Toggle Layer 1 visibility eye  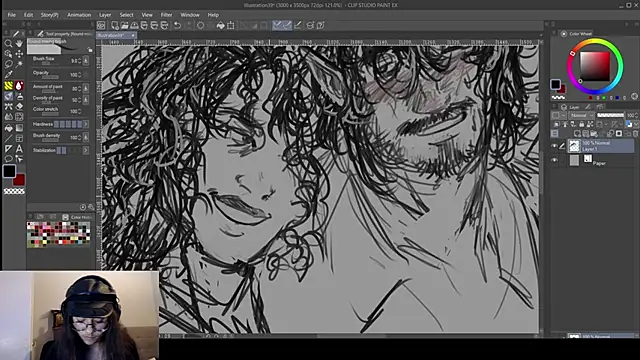[x=554, y=146]
